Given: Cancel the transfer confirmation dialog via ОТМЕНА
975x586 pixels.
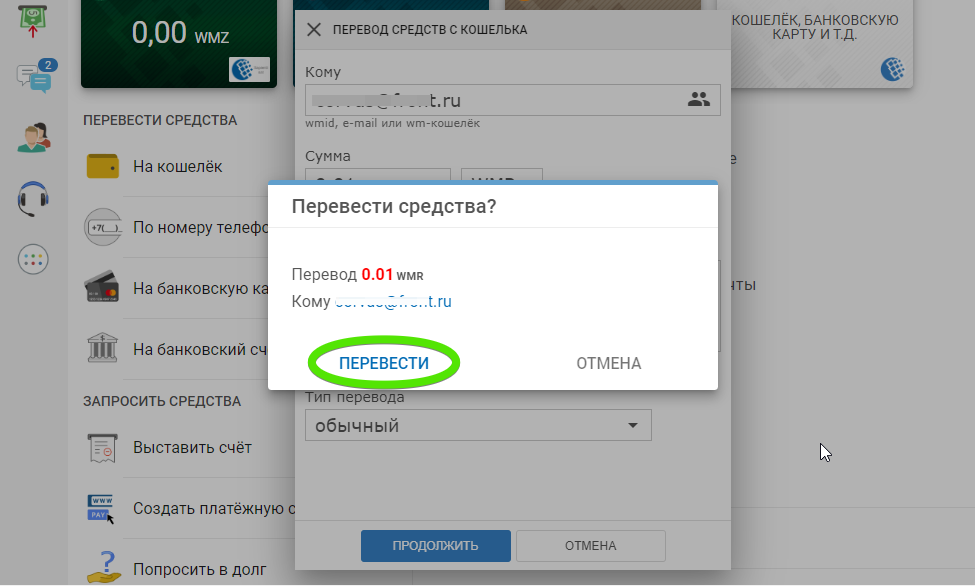Looking at the screenshot, I should (608, 363).
